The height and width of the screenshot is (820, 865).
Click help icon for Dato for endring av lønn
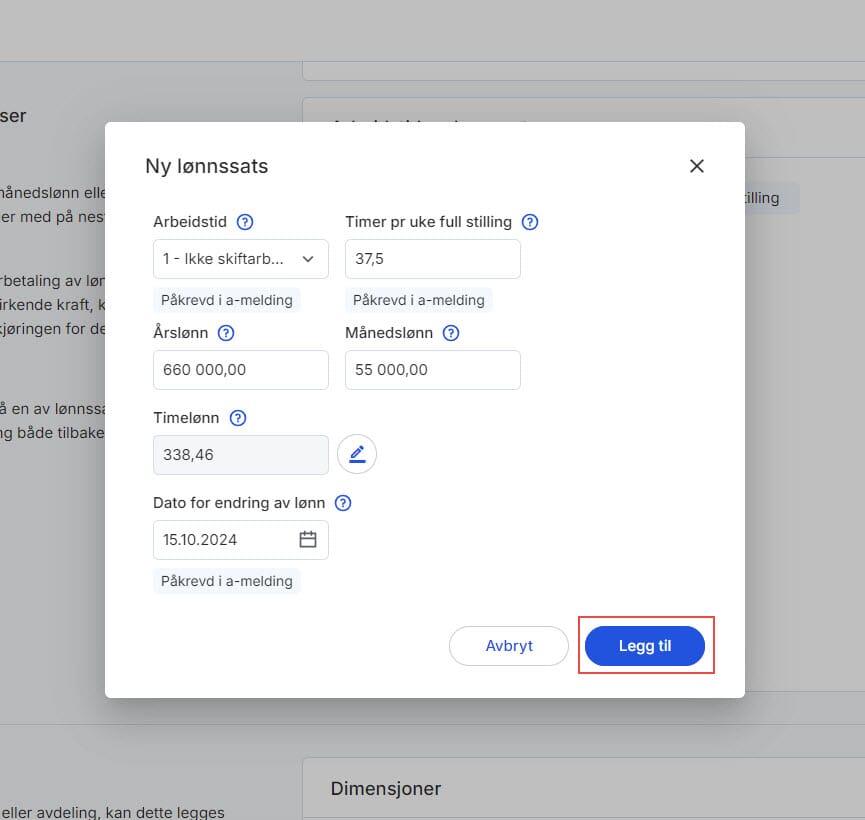(343, 503)
